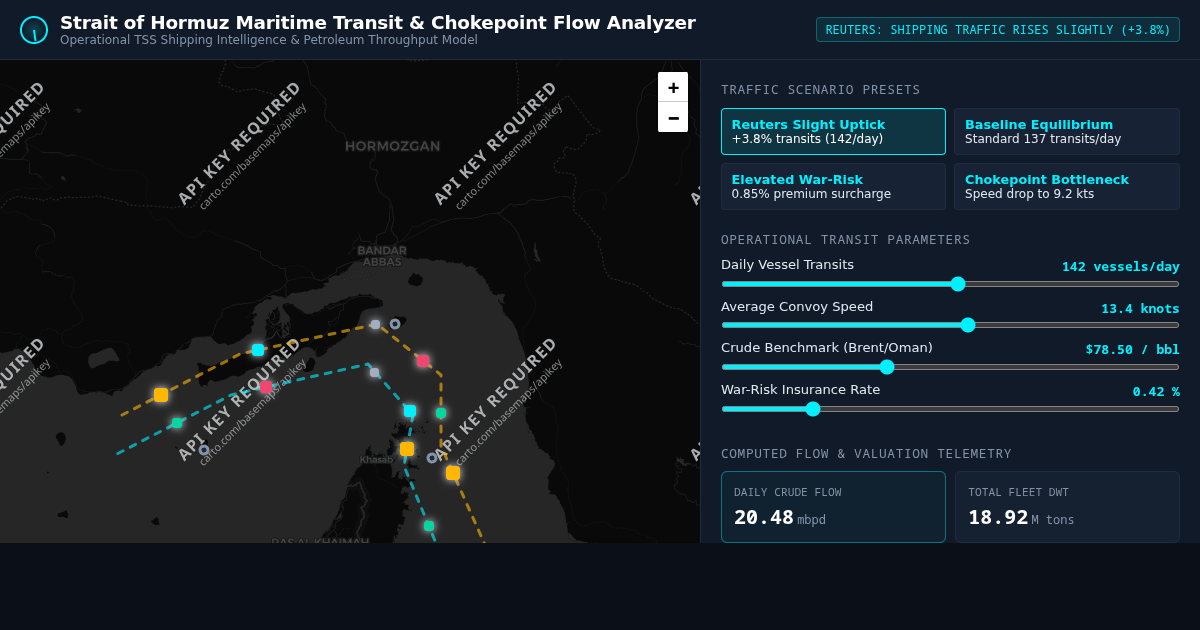
Task: Click the 'Traffic Scenario Presets' heading
Action: tap(820, 90)
